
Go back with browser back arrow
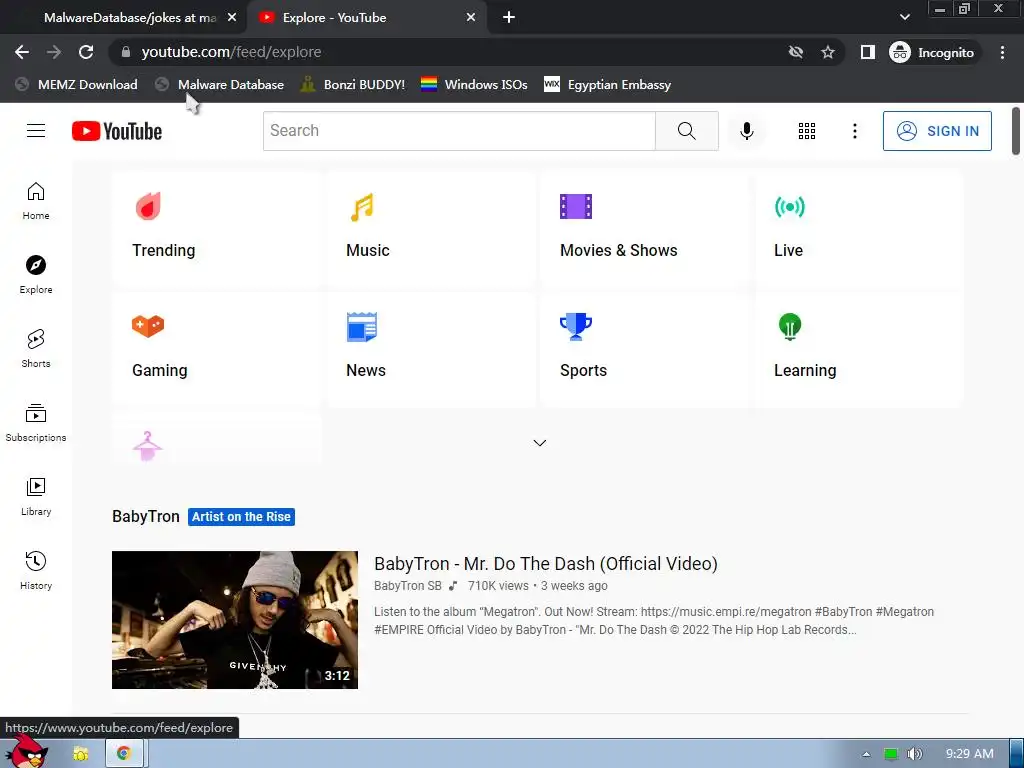coord(22,52)
